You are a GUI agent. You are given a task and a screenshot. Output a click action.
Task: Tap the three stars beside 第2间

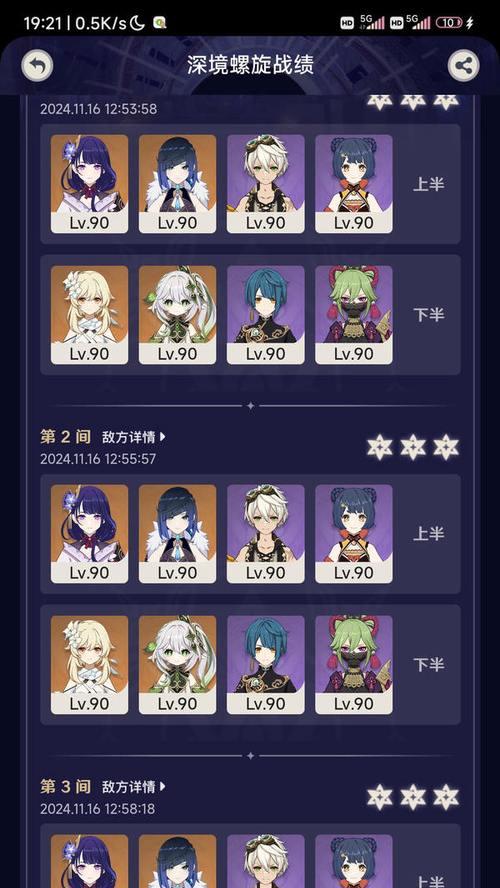click(412, 447)
